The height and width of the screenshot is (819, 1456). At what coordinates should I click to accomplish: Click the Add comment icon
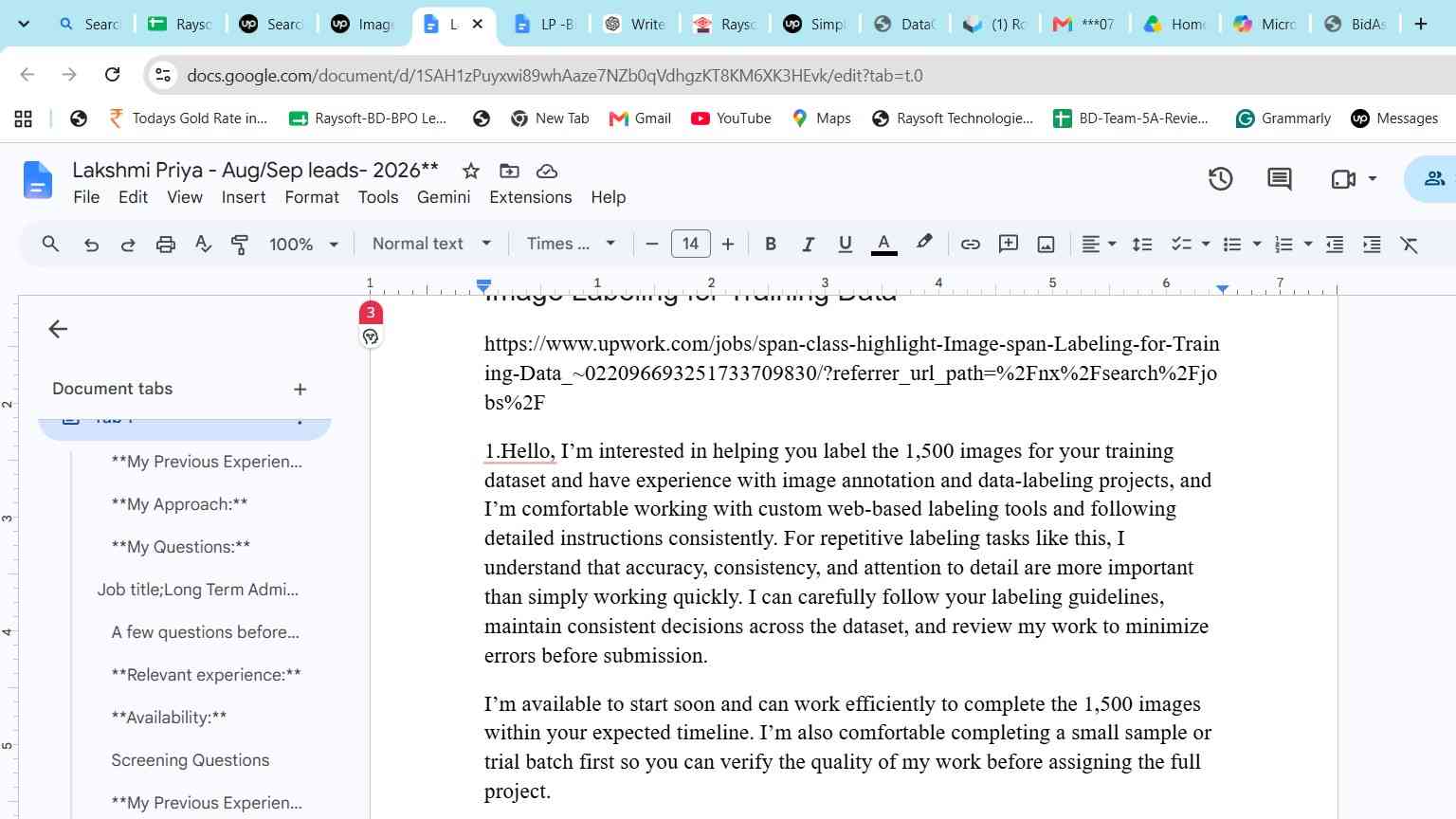[x=1009, y=245]
